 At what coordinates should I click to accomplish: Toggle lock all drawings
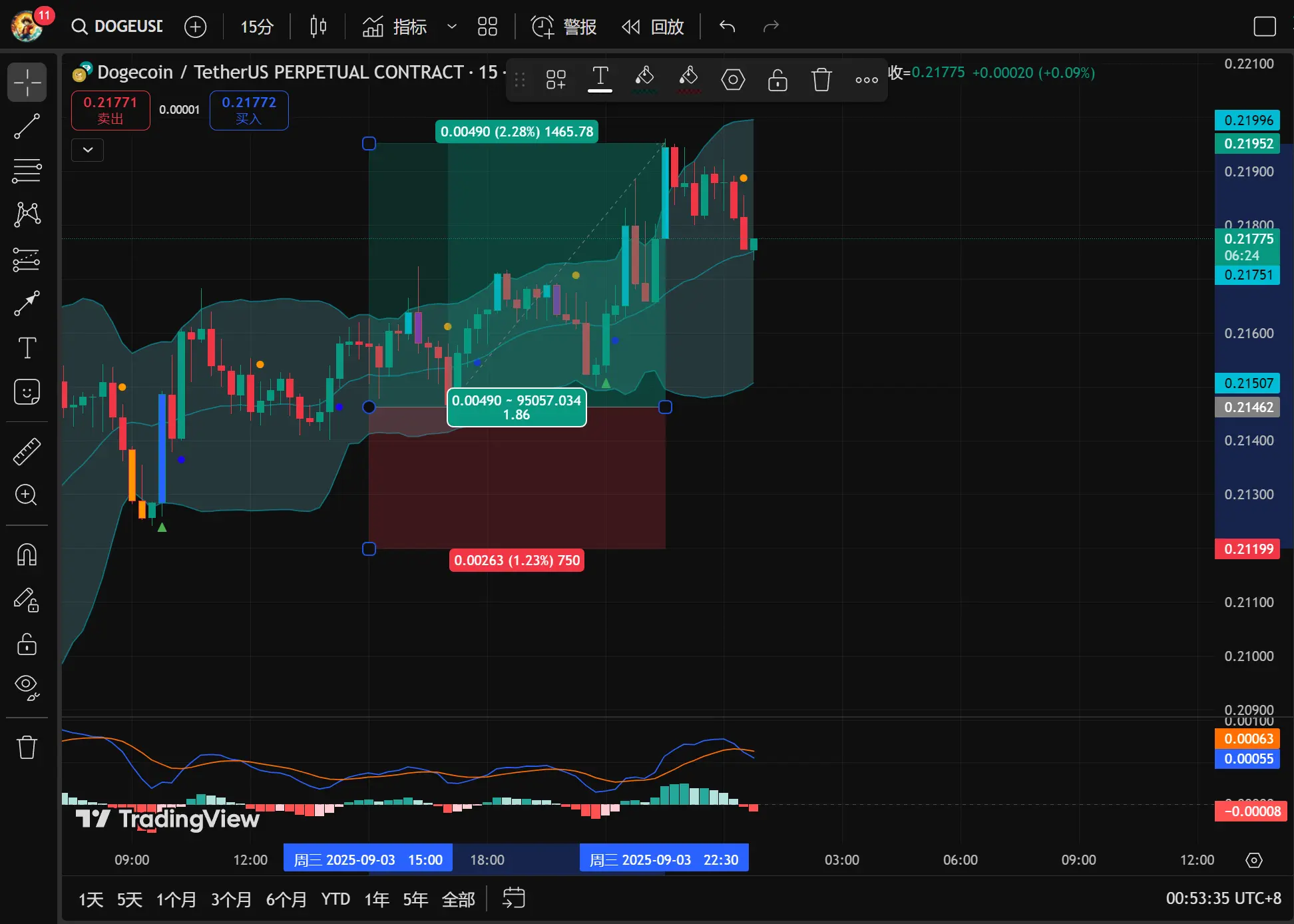pyautogui.click(x=27, y=644)
